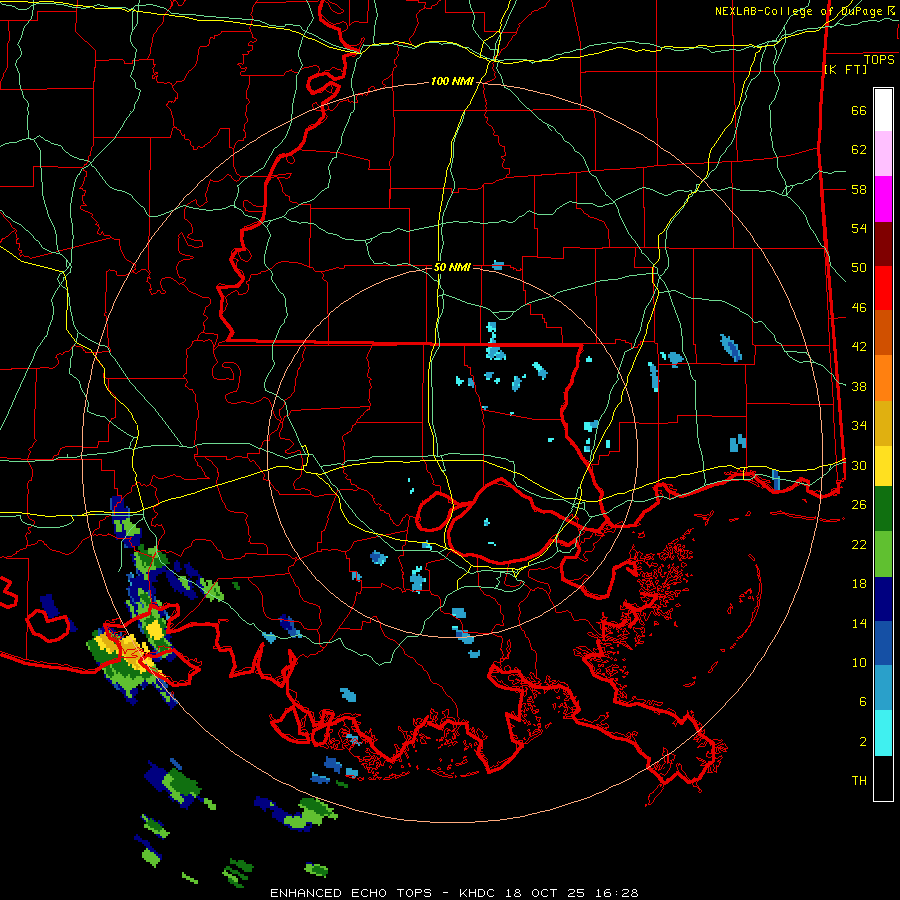Screen dimensions: 900x900
Task: Click the legend value "38"
Action: point(859,386)
